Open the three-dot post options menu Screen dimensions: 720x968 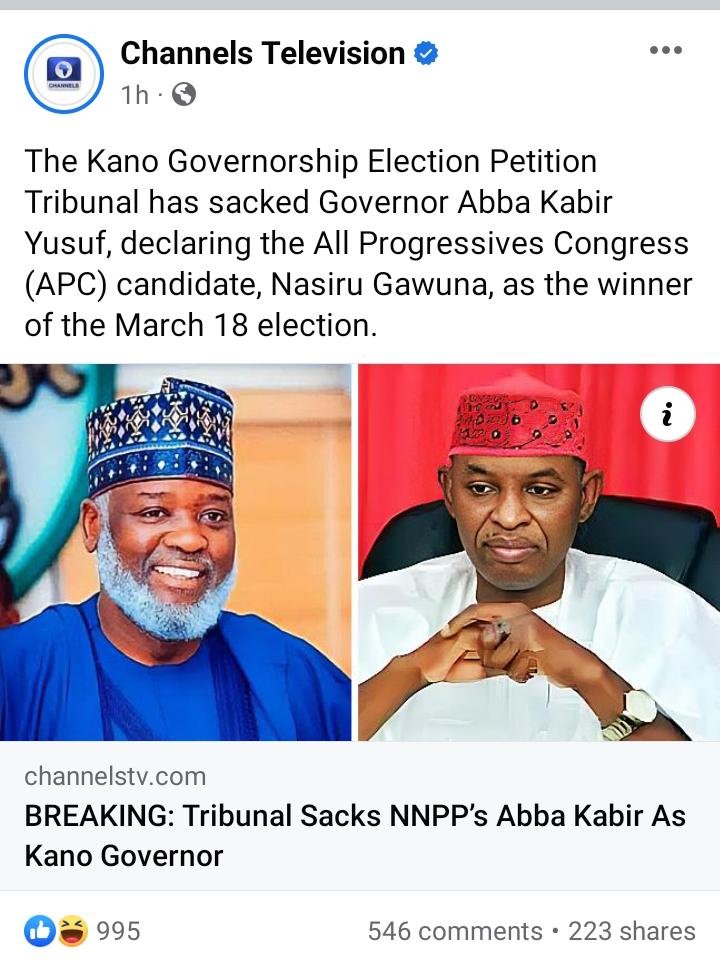[x=666, y=51]
